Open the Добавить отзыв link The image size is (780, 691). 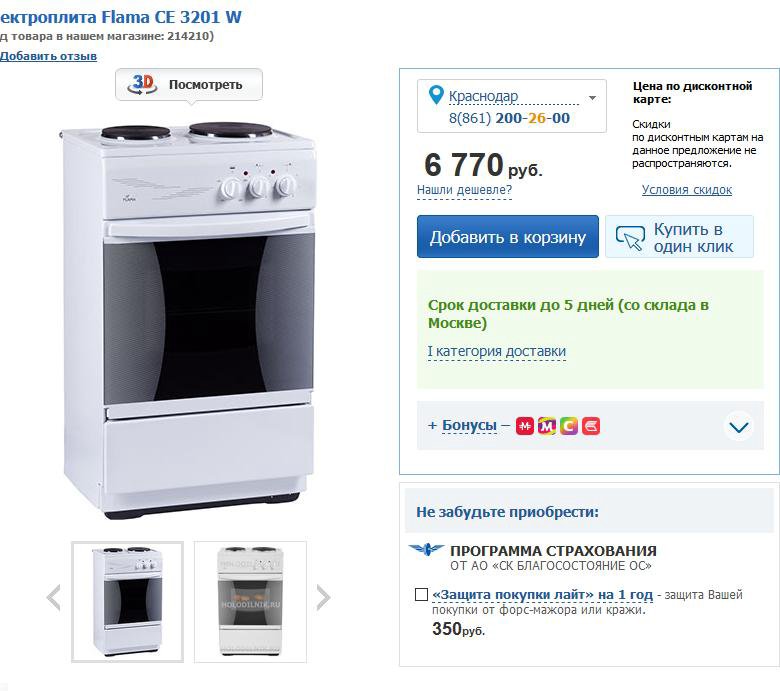tap(48, 56)
